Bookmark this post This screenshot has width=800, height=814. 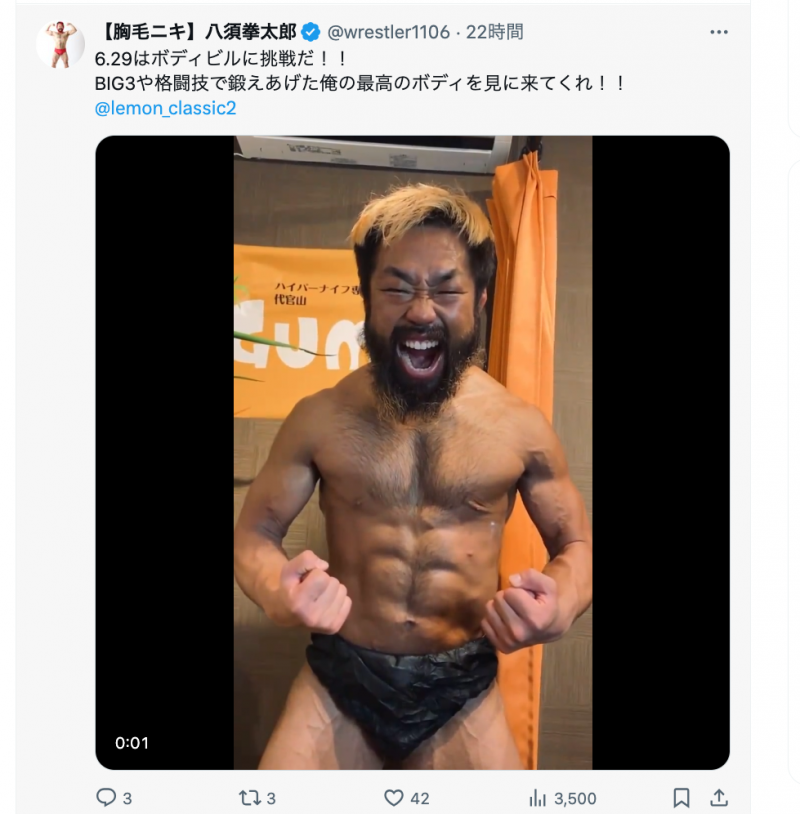click(x=681, y=797)
